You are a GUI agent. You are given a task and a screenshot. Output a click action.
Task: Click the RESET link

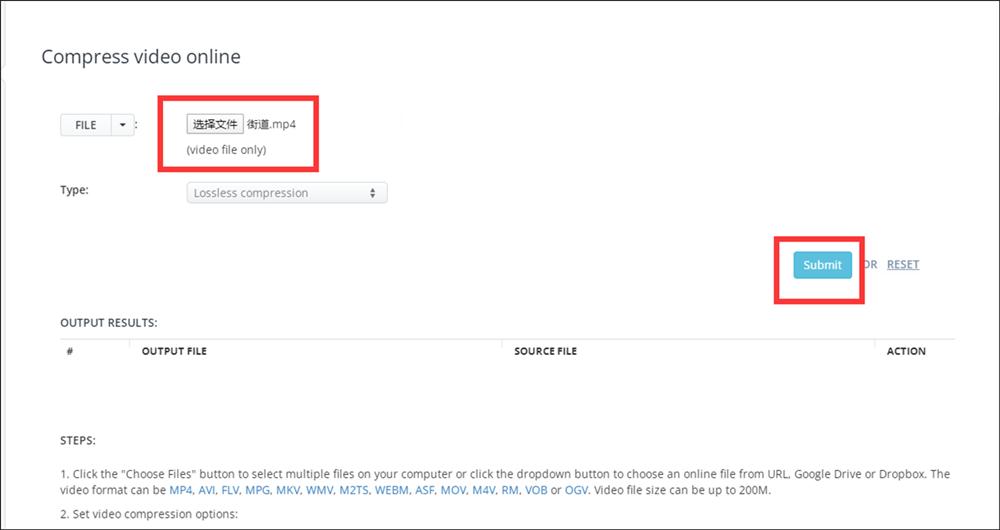pos(902,265)
